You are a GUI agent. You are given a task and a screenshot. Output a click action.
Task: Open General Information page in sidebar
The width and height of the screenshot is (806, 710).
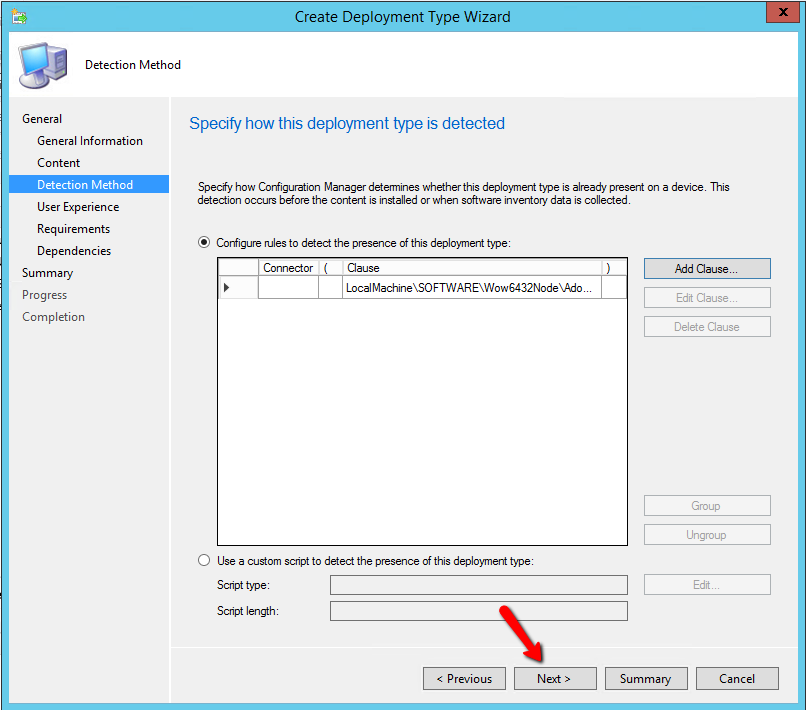point(90,141)
